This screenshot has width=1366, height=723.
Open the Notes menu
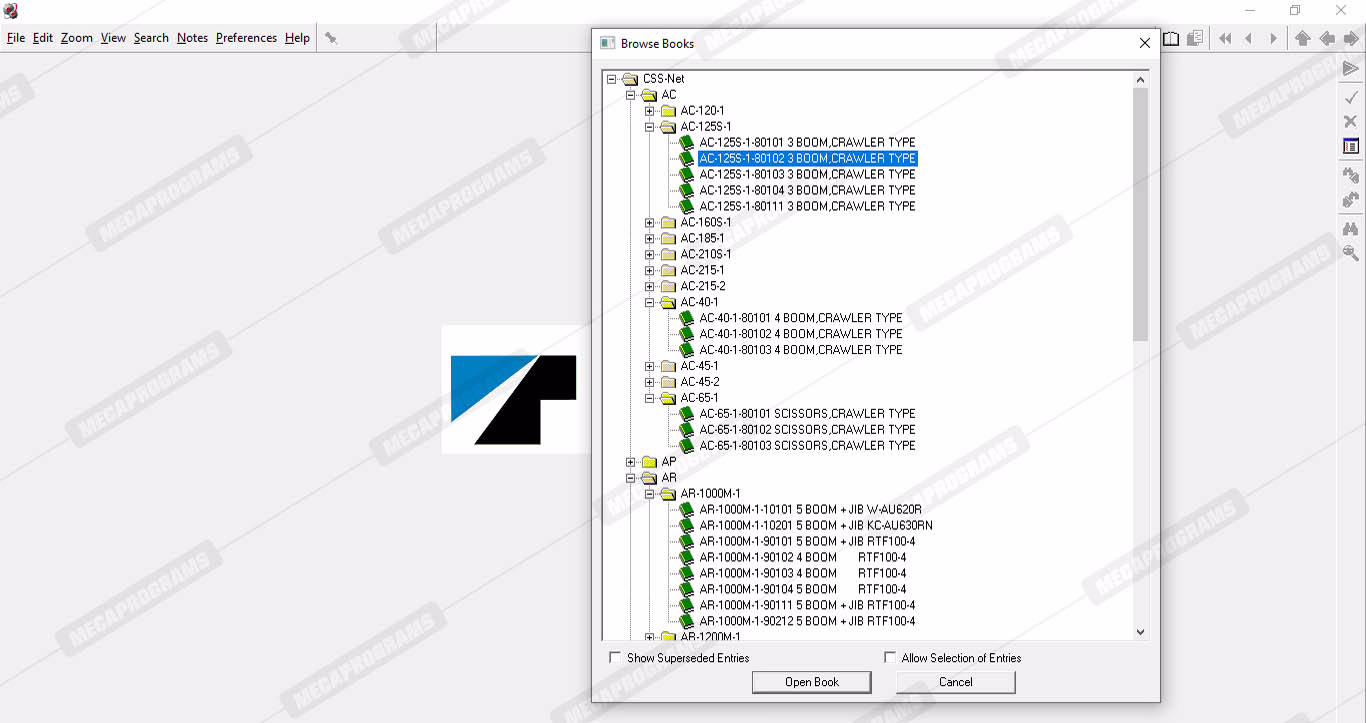click(192, 38)
